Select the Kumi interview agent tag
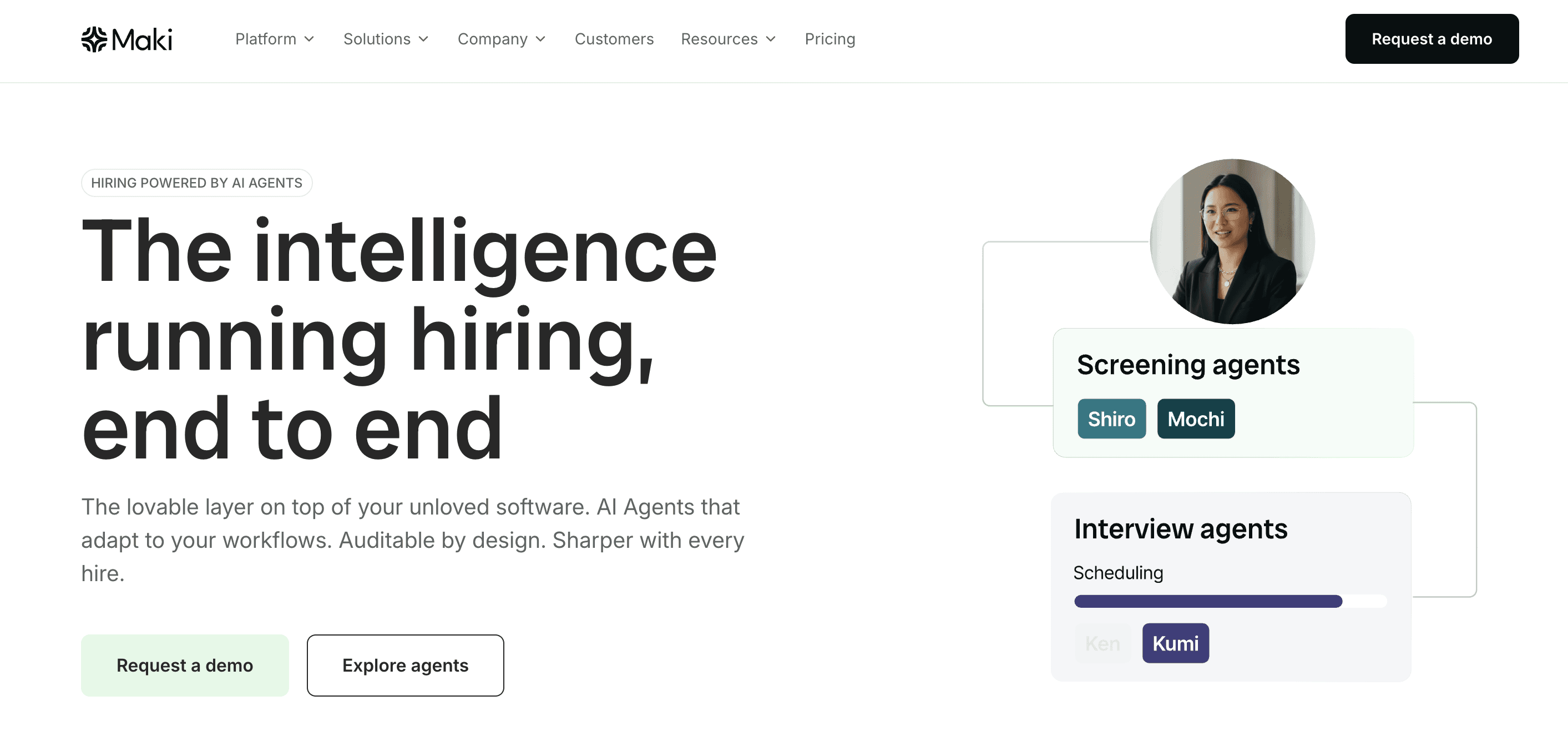Screen dimensions: 1568x736 (1175, 643)
